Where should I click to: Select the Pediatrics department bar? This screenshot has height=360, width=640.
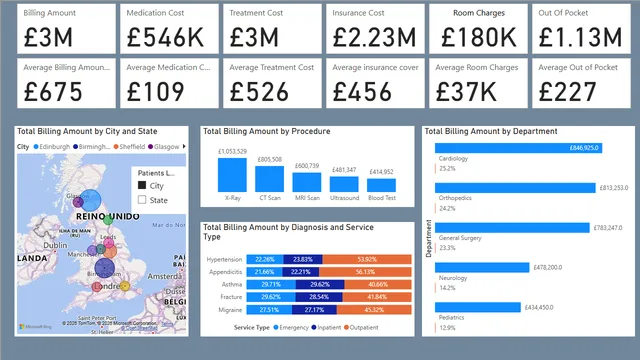478,307
